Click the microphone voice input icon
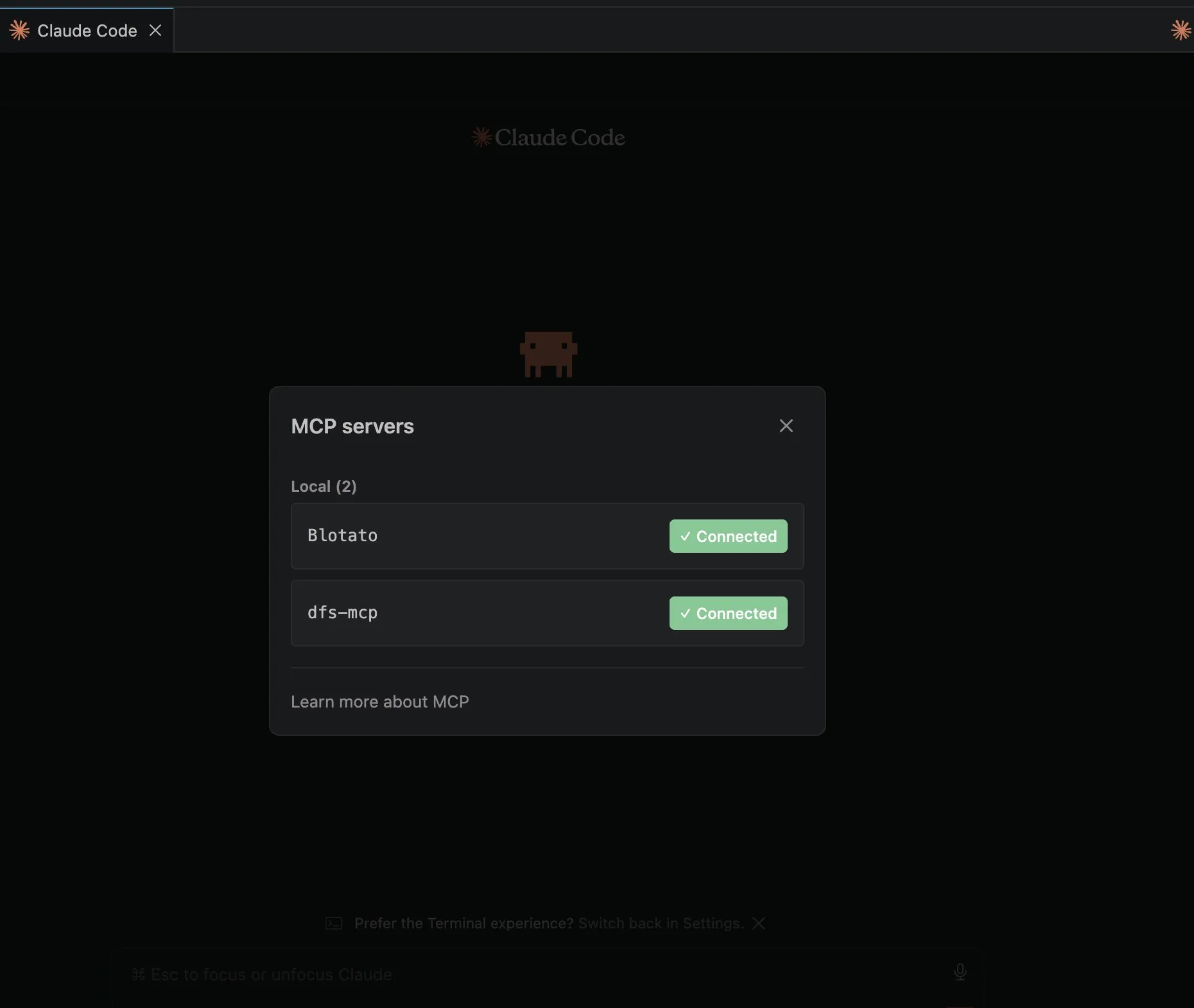Image resolution: width=1194 pixels, height=1008 pixels. (960, 972)
